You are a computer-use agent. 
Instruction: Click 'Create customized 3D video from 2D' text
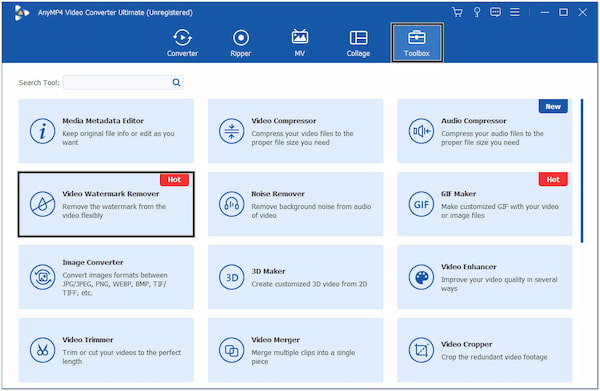click(x=309, y=284)
